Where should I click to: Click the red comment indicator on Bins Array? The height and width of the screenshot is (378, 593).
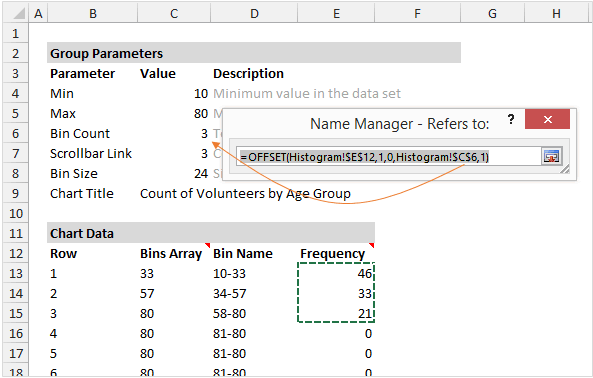pyautogui.click(x=207, y=245)
